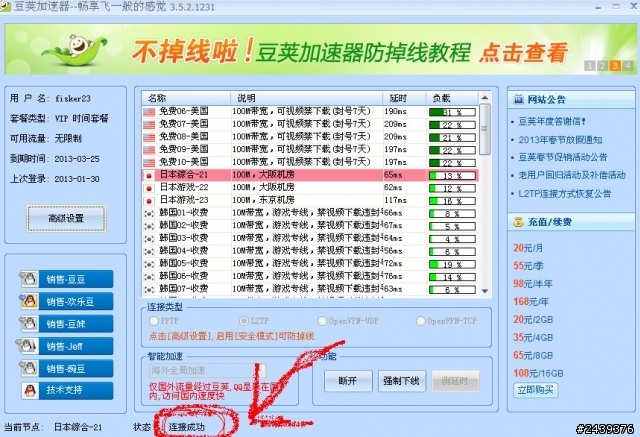Choose the 168元/年 plan
640x437 pixels.
pos(531,302)
